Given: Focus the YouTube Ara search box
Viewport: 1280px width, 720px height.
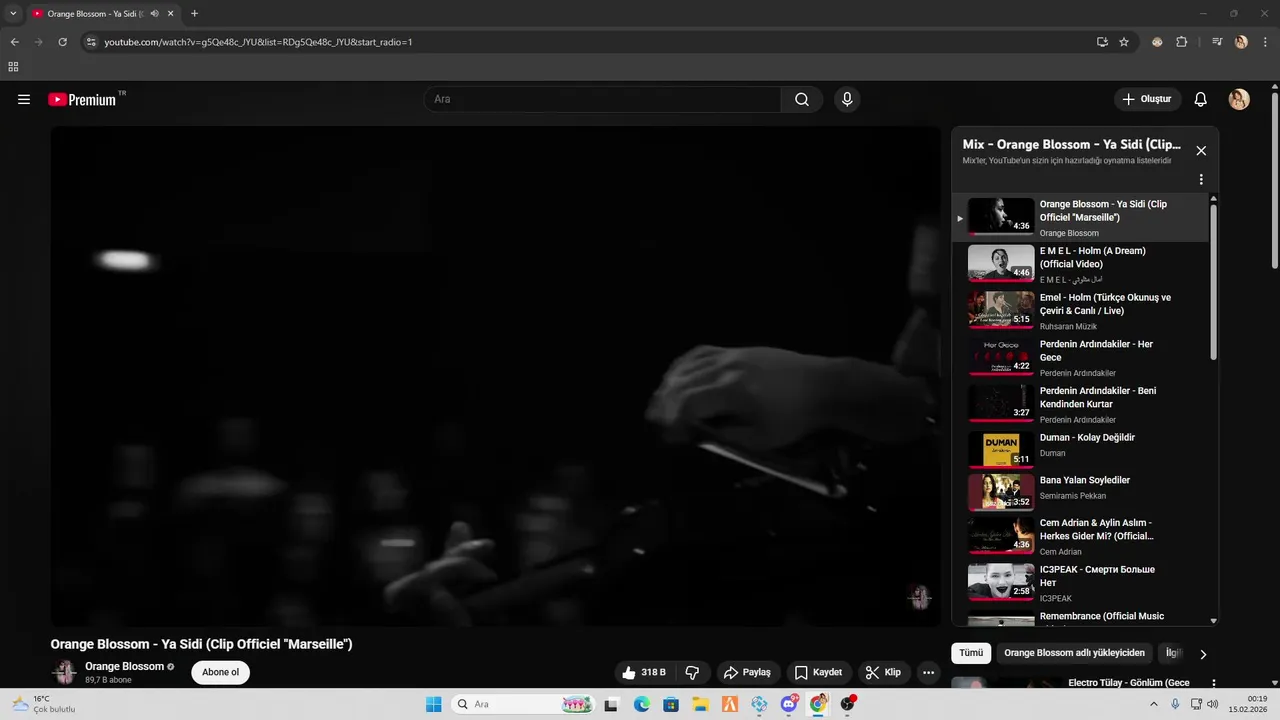Looking at the screenshot, I should (x=603, y=99).
